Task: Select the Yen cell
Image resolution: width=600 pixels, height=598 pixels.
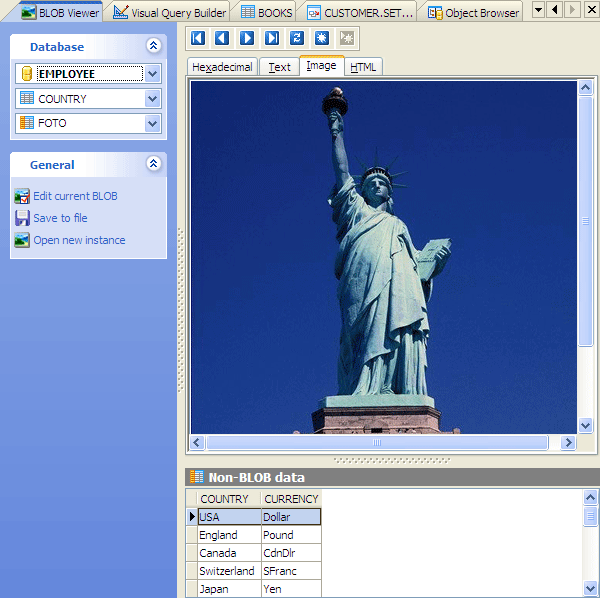Action: click(291, 589)
